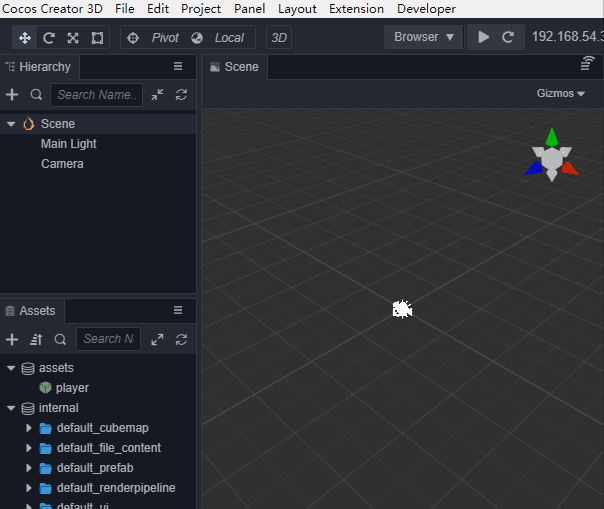
Task: Open the Edit menu
Action: pos(158,8)
